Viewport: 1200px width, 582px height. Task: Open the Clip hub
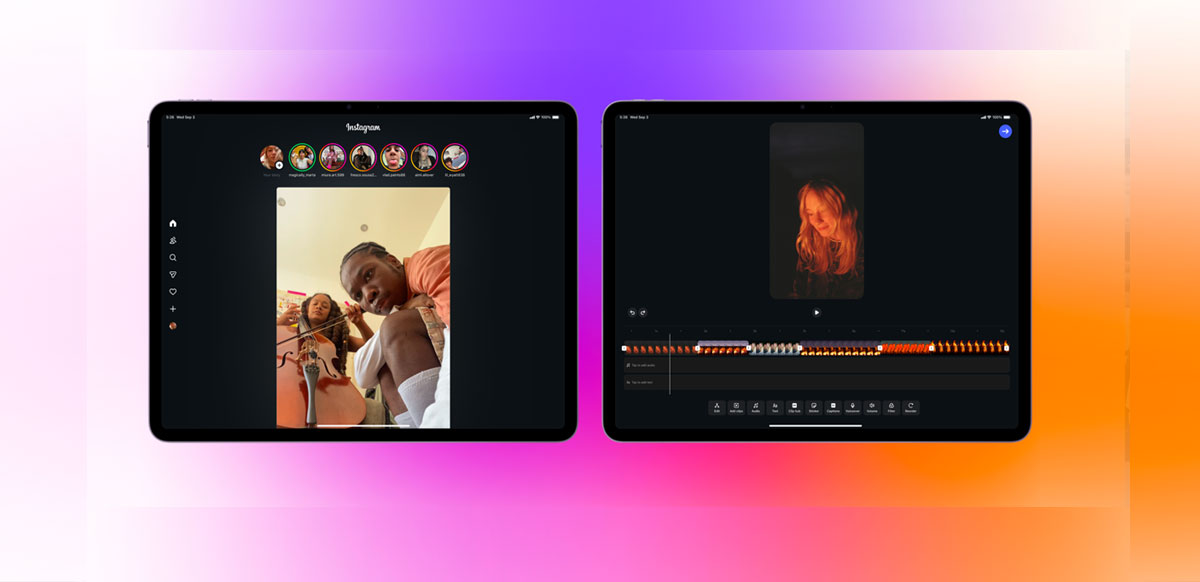(x=794, y=407)
